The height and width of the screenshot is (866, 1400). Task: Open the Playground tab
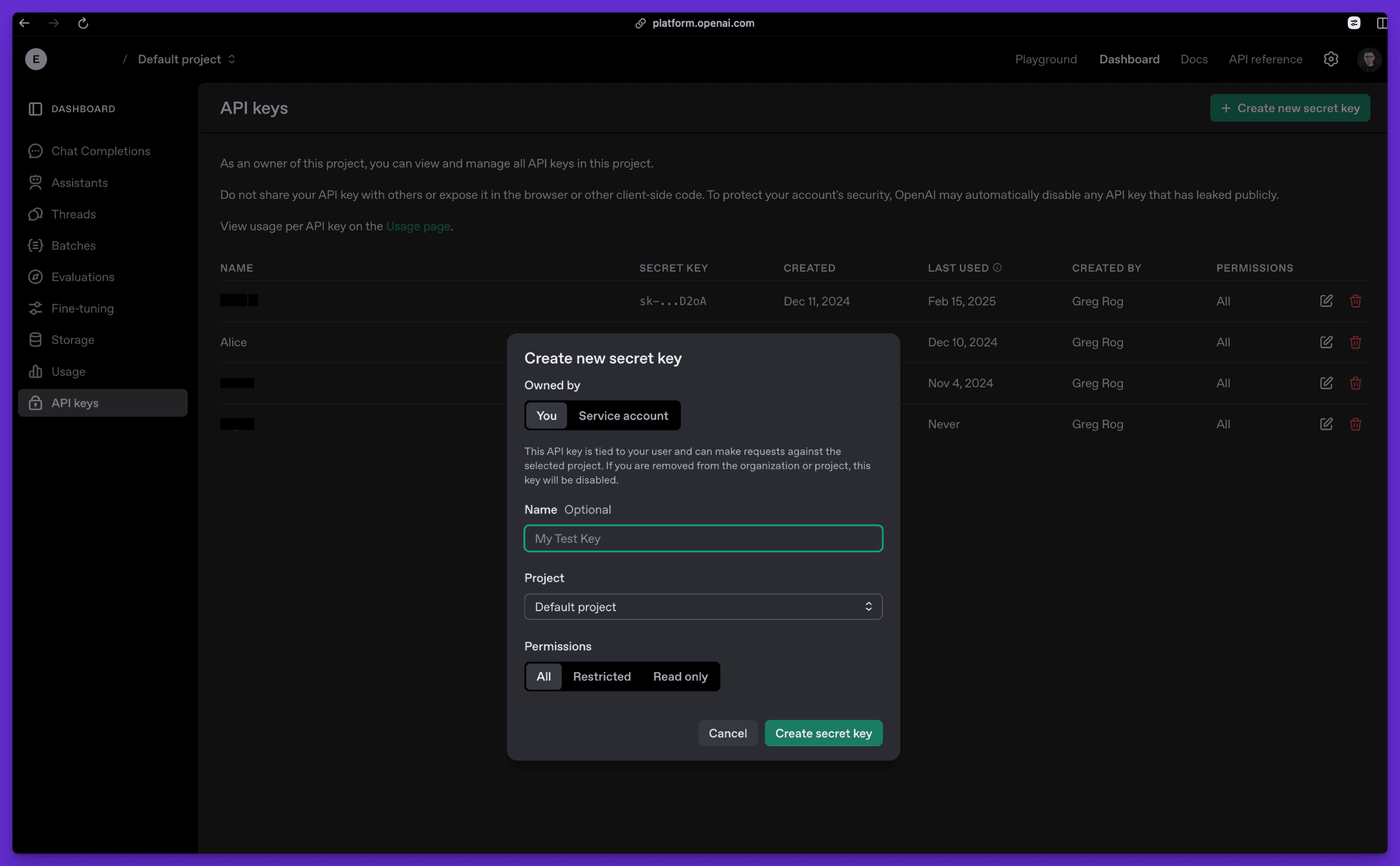point(1045,59)
